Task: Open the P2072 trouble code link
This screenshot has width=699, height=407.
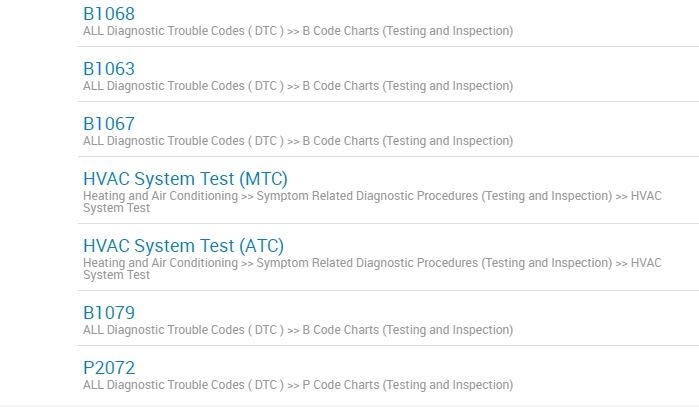Action: pyautogui.click(x=109, y=368)
